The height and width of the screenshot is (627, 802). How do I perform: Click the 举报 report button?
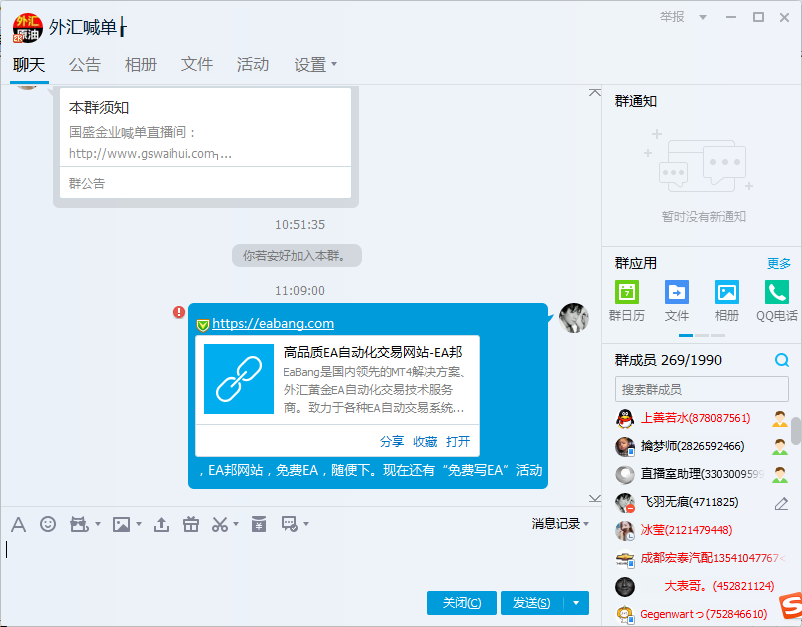coord(672,17)
